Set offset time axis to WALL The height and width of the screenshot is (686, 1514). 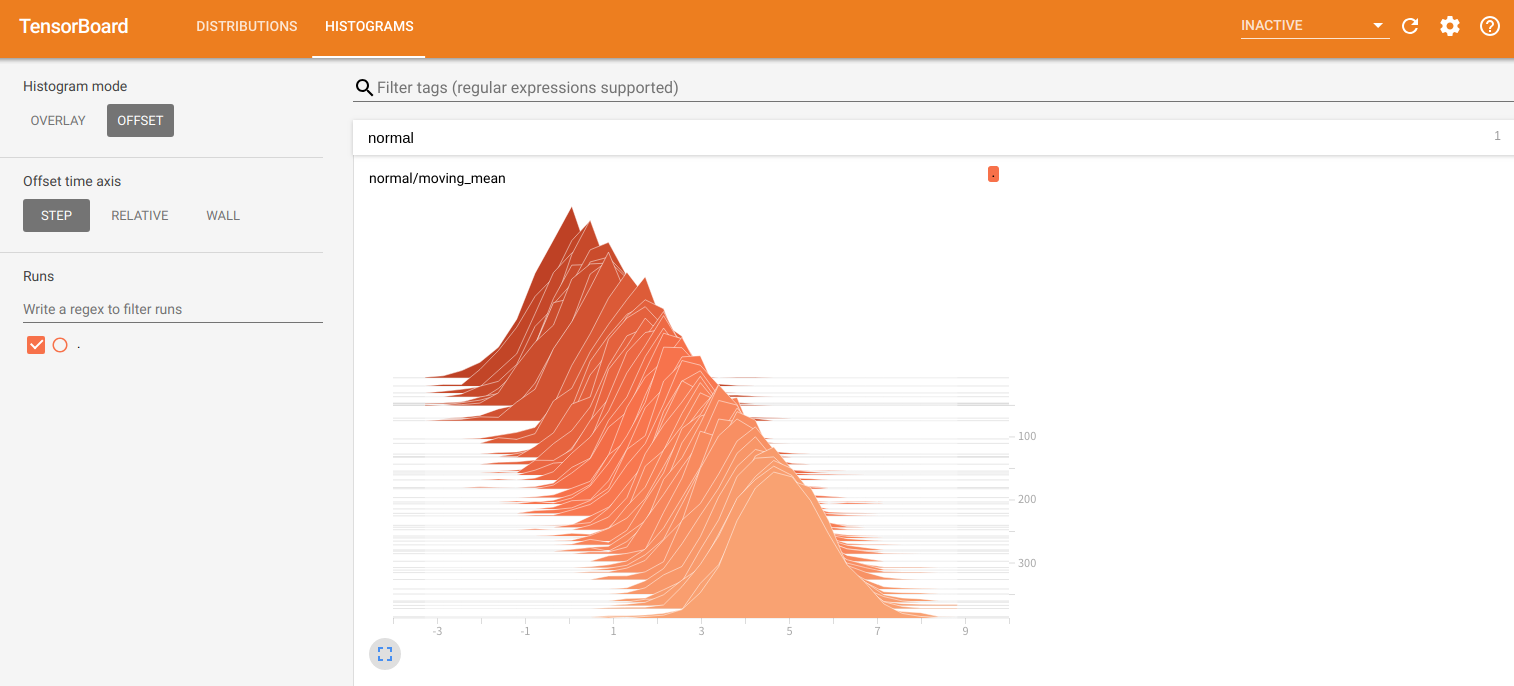coord(222,215)
